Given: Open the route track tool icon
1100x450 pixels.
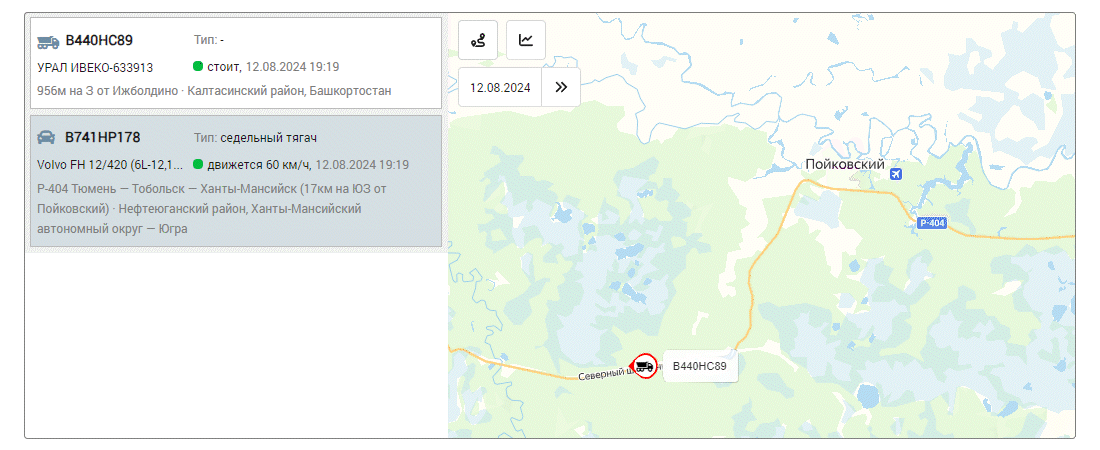Looking at the screenshot, I should point(478,40).
